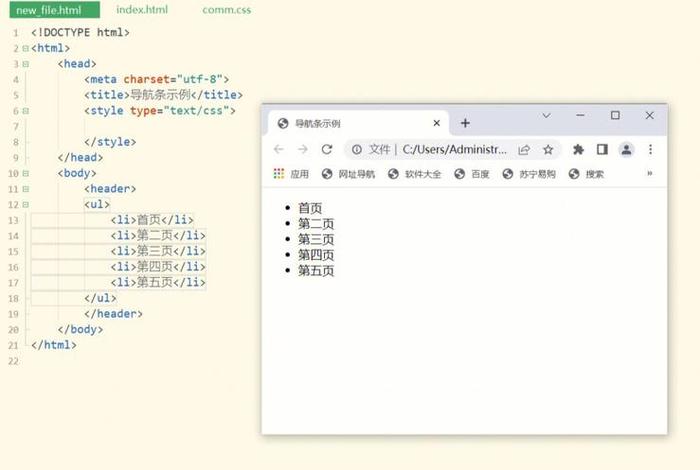Open the browser profile avatar
This screenshot has height=470, width=700.
coord(626,150)
